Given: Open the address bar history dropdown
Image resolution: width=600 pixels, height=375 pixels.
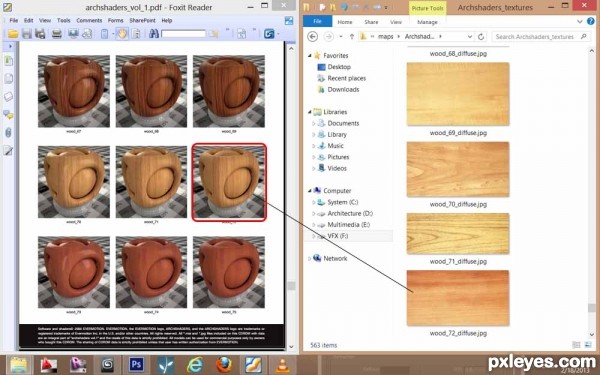Looking at the screenshot, I should [x=470, y=37].
